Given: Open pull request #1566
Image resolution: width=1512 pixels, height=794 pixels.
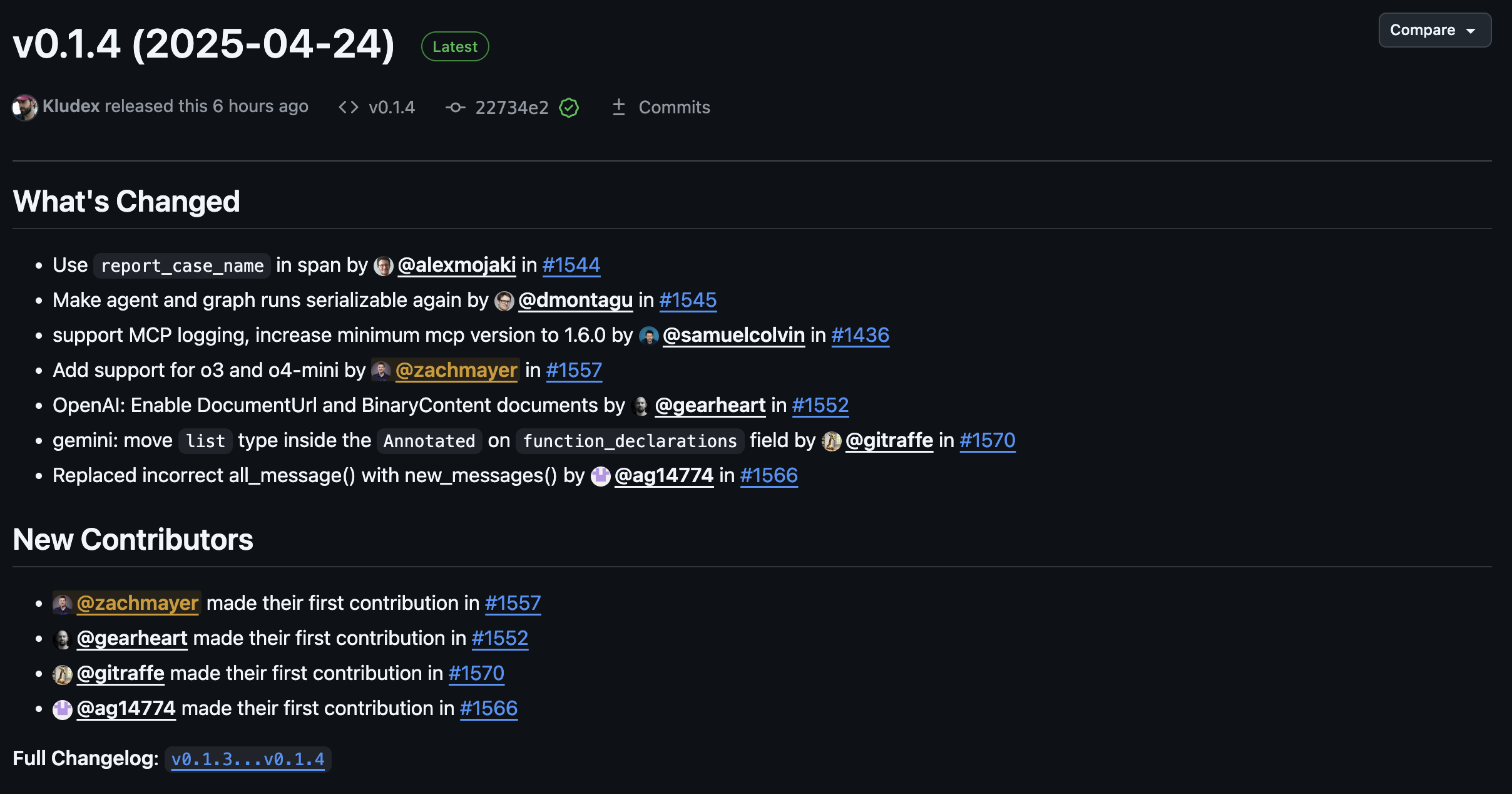Looking at the screenshot, I should coord(769,475).
